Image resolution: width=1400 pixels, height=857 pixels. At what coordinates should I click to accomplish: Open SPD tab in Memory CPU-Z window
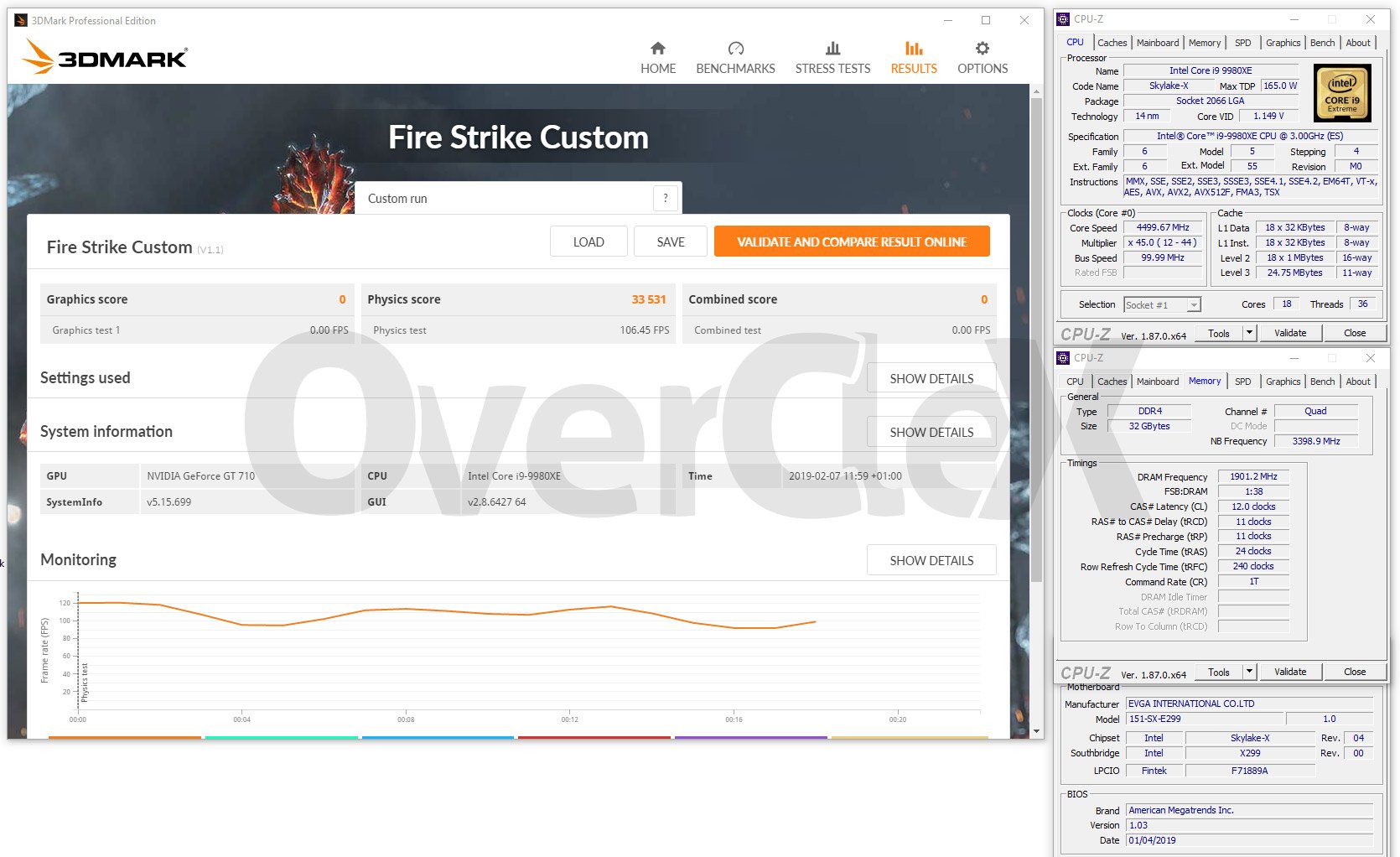coord(1243,382)
